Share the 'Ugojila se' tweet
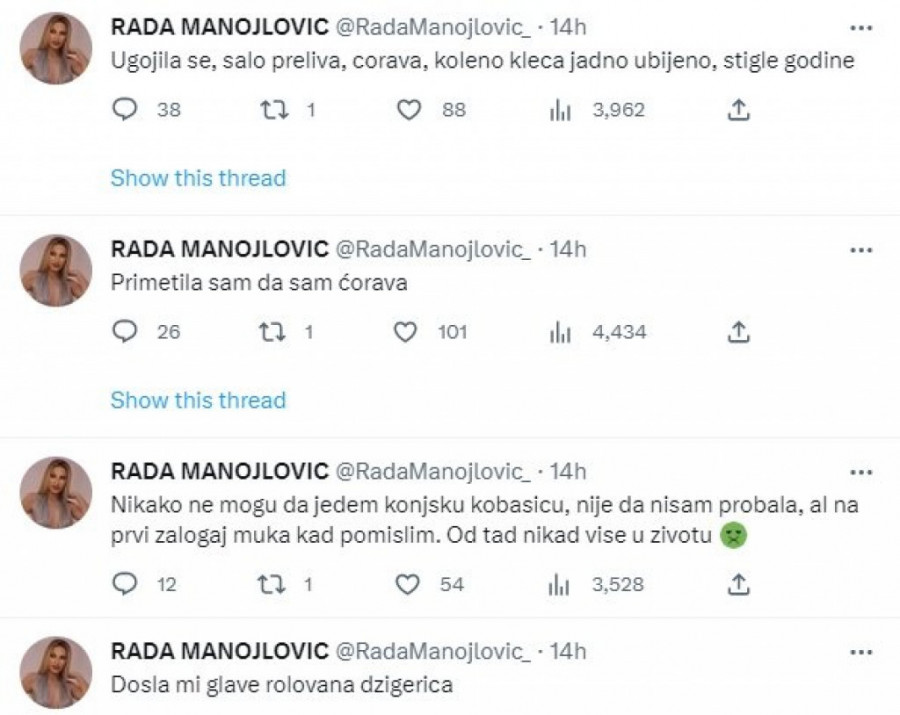This screenshot has width=900, height=715. (x=738, y=110)
